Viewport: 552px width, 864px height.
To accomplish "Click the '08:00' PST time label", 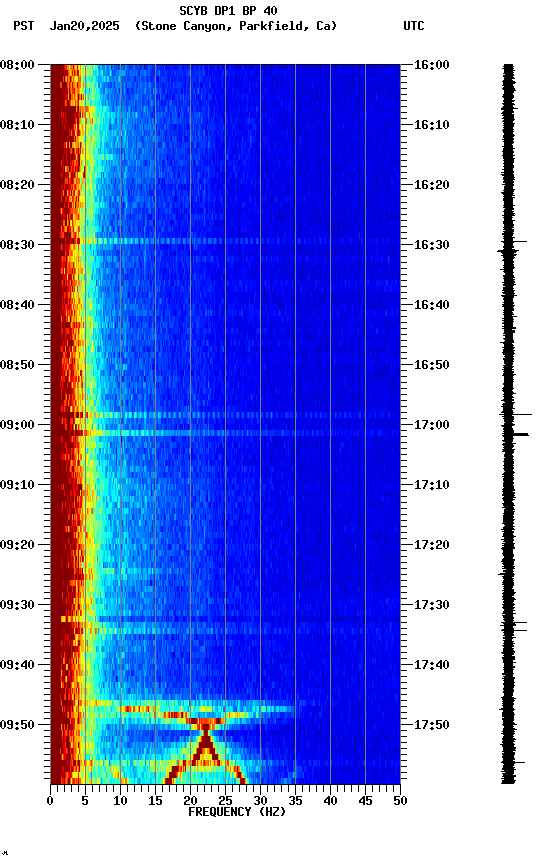I will [x=17, y=65].
